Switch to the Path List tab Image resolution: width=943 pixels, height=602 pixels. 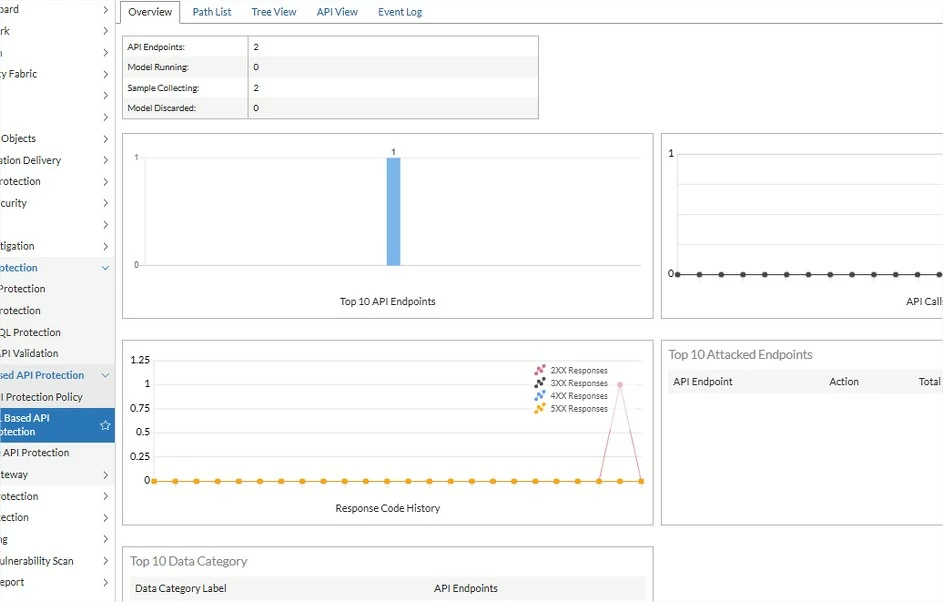212,12
